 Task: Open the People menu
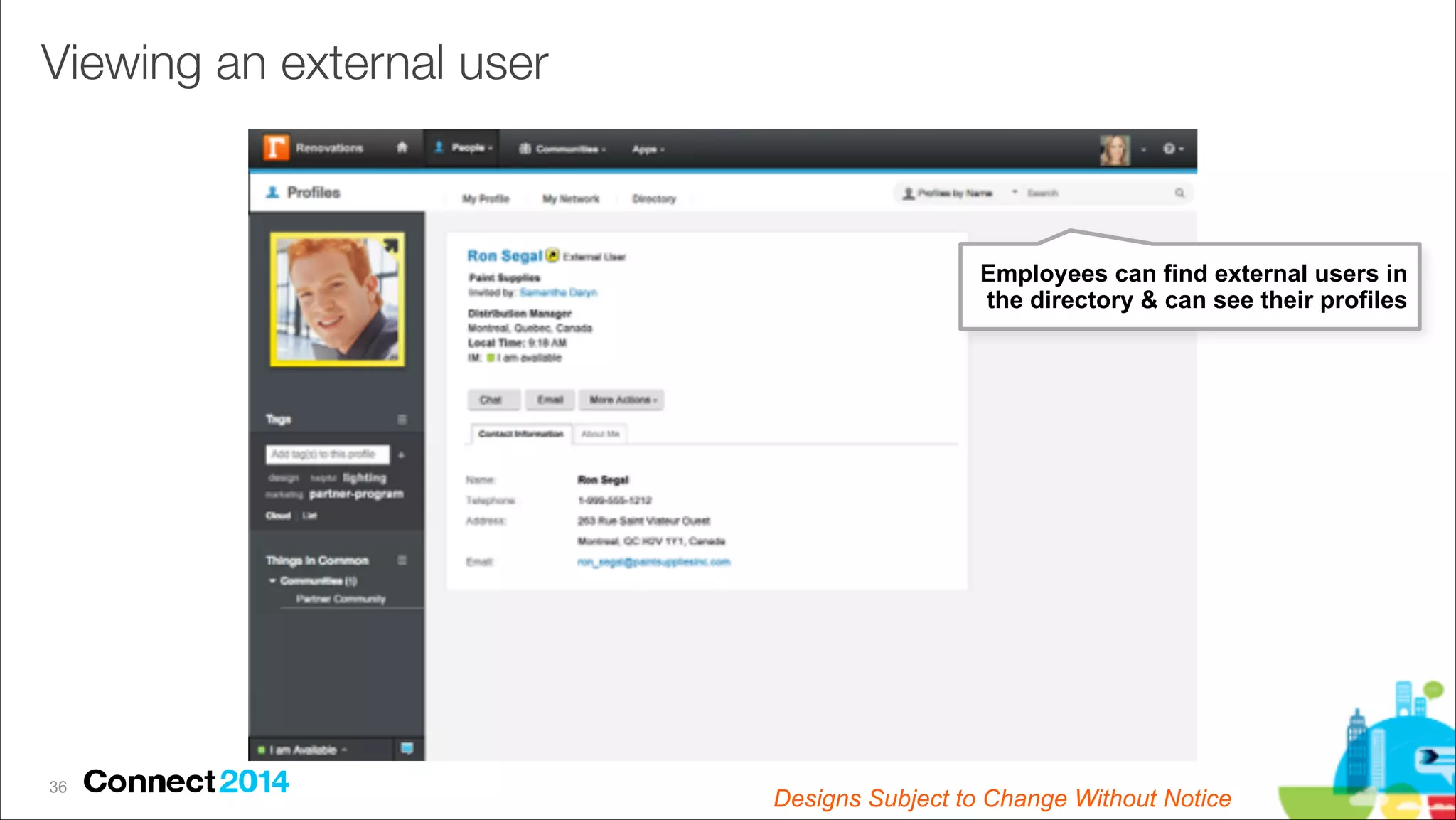click(x=463, y=148)
